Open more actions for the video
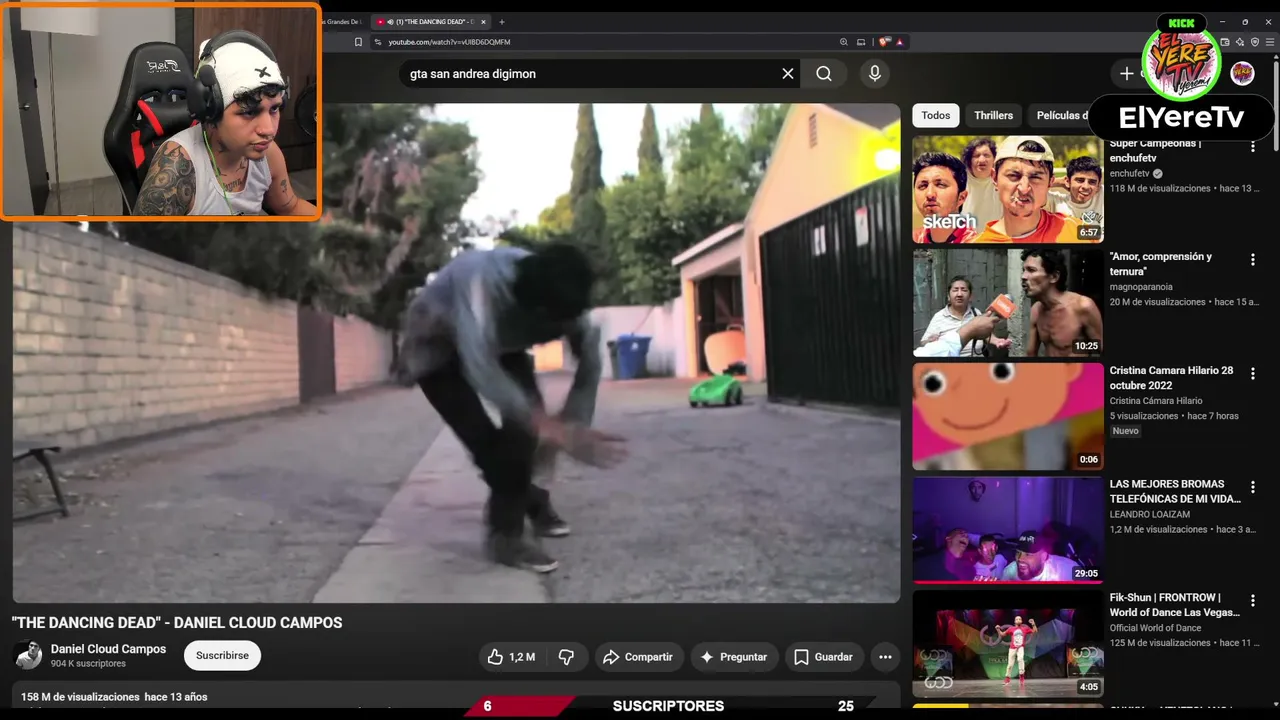The height and width of the screenshot is (720, 1280). pyautogui.click(x=885, y=657)
